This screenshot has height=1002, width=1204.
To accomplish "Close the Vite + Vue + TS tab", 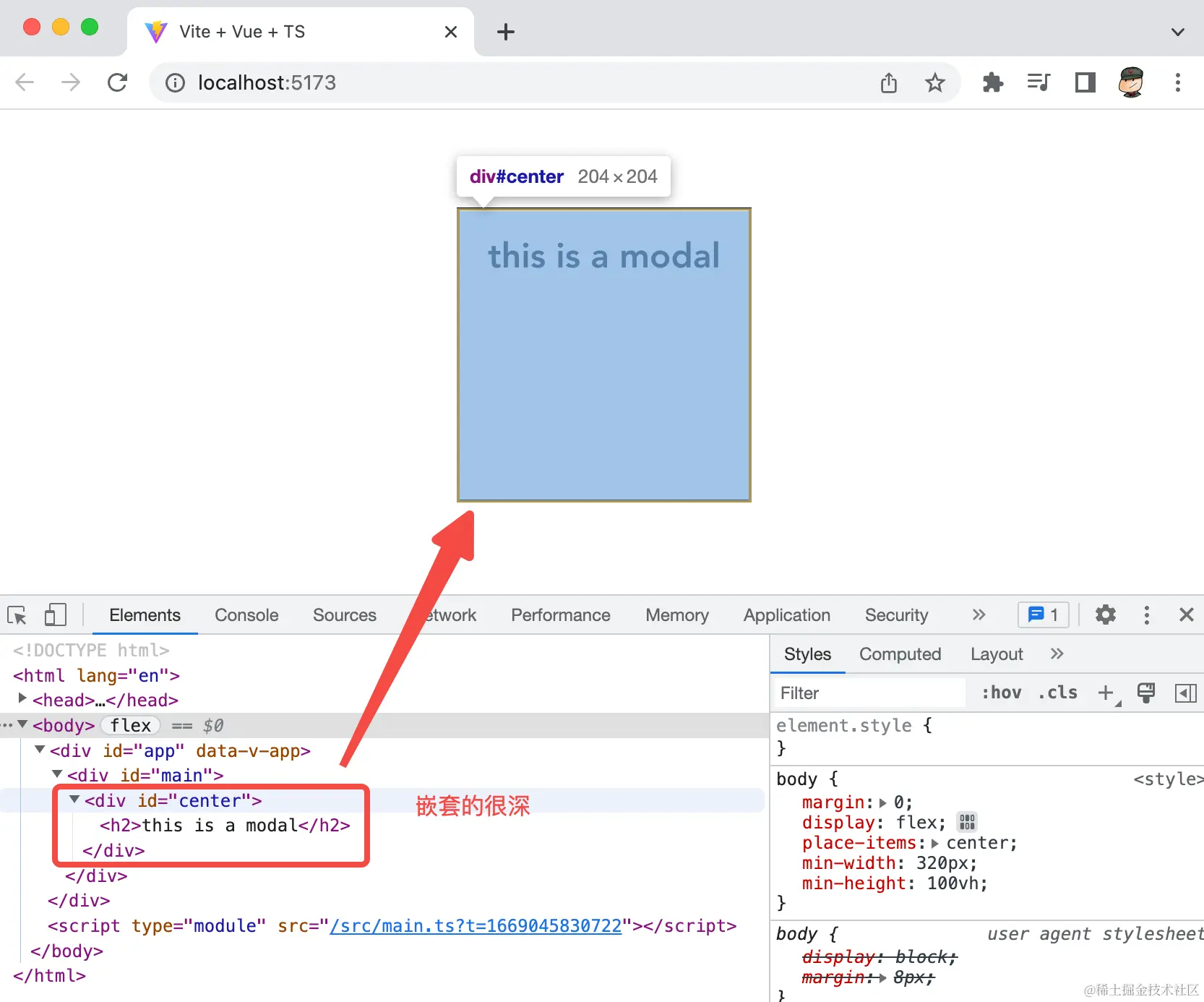I will 451,32.
